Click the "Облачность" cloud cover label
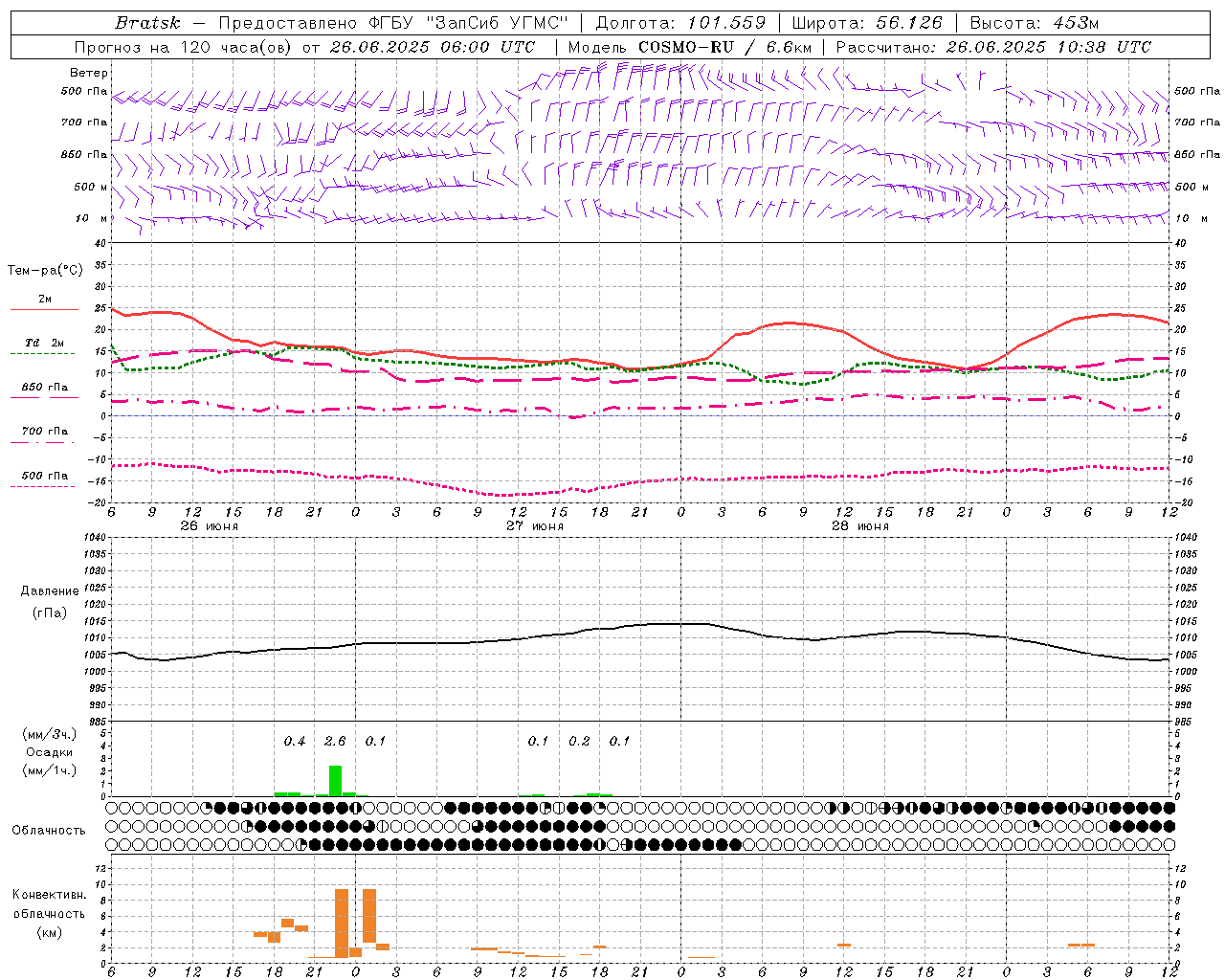1225x980 pixels. 49,831
